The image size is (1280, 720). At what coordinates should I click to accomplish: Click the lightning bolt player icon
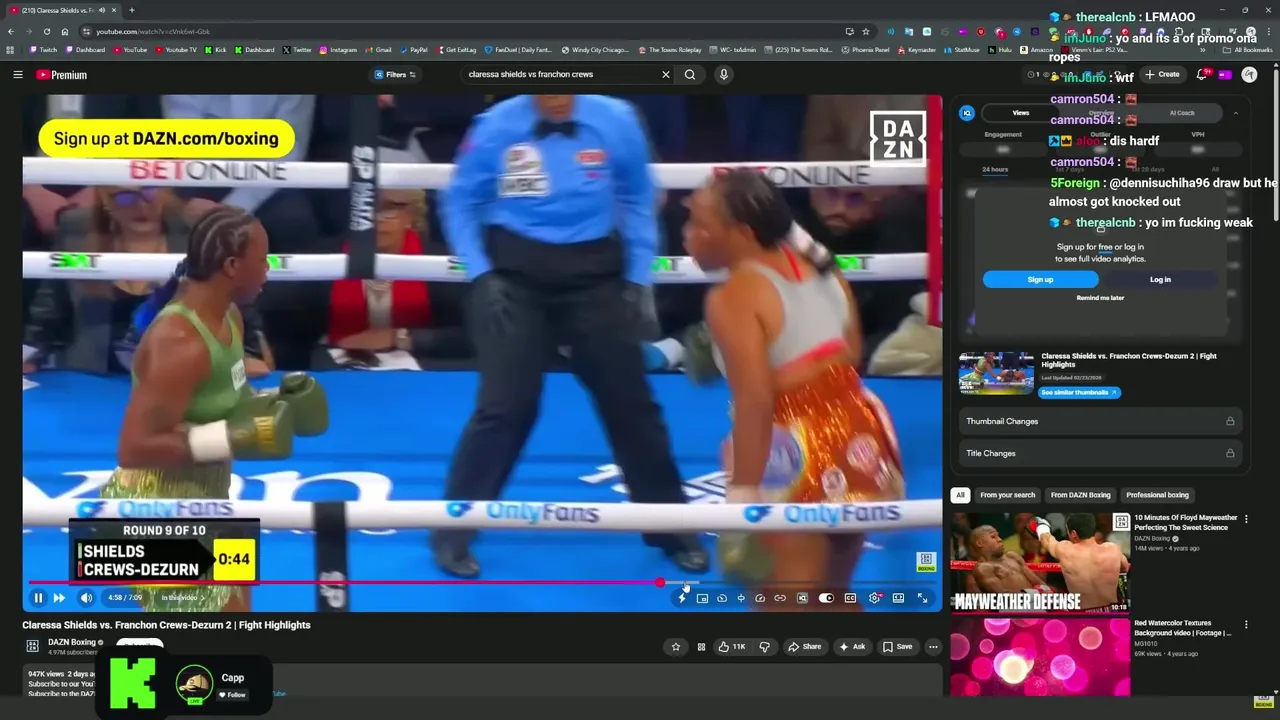(x=683, y=598)
